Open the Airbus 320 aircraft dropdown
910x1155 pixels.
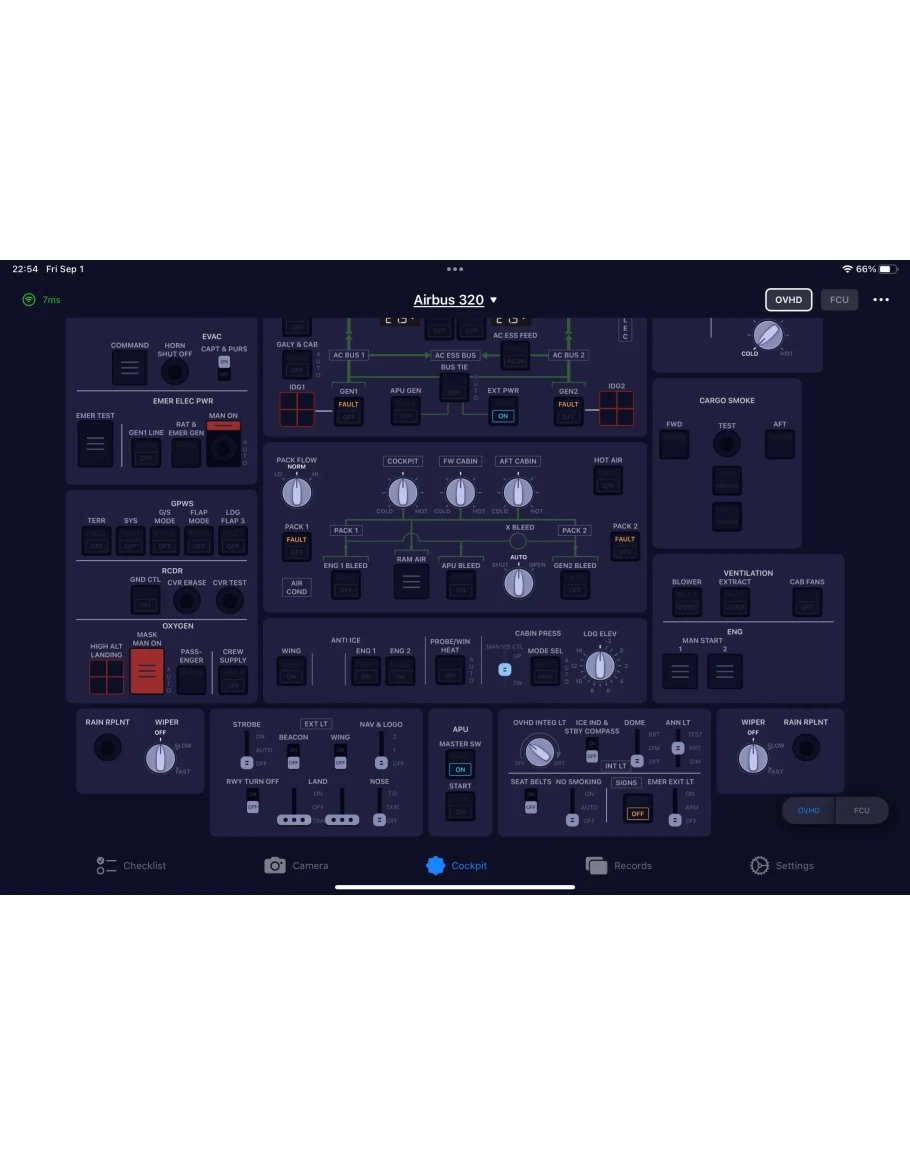click(x=455, y=300)
